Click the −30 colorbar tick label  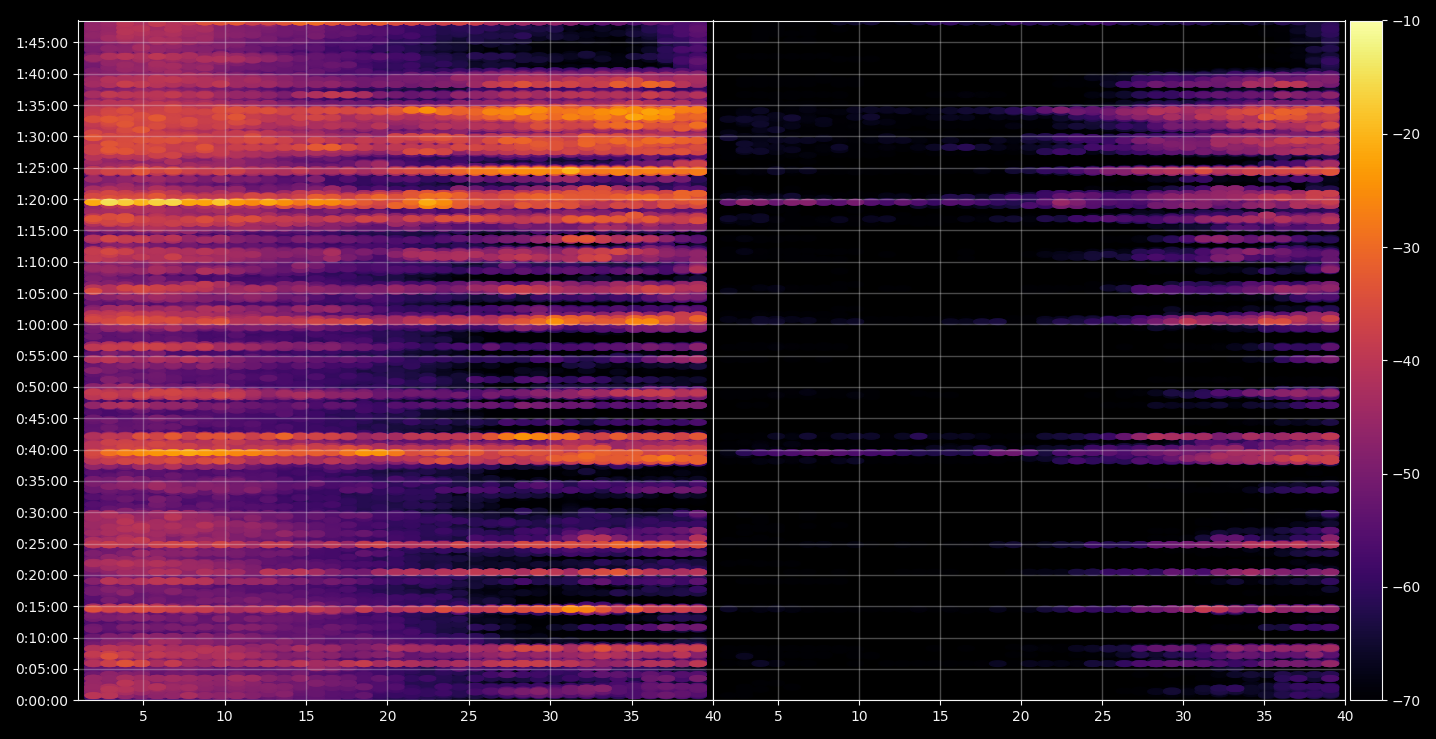pos(1405,248)
